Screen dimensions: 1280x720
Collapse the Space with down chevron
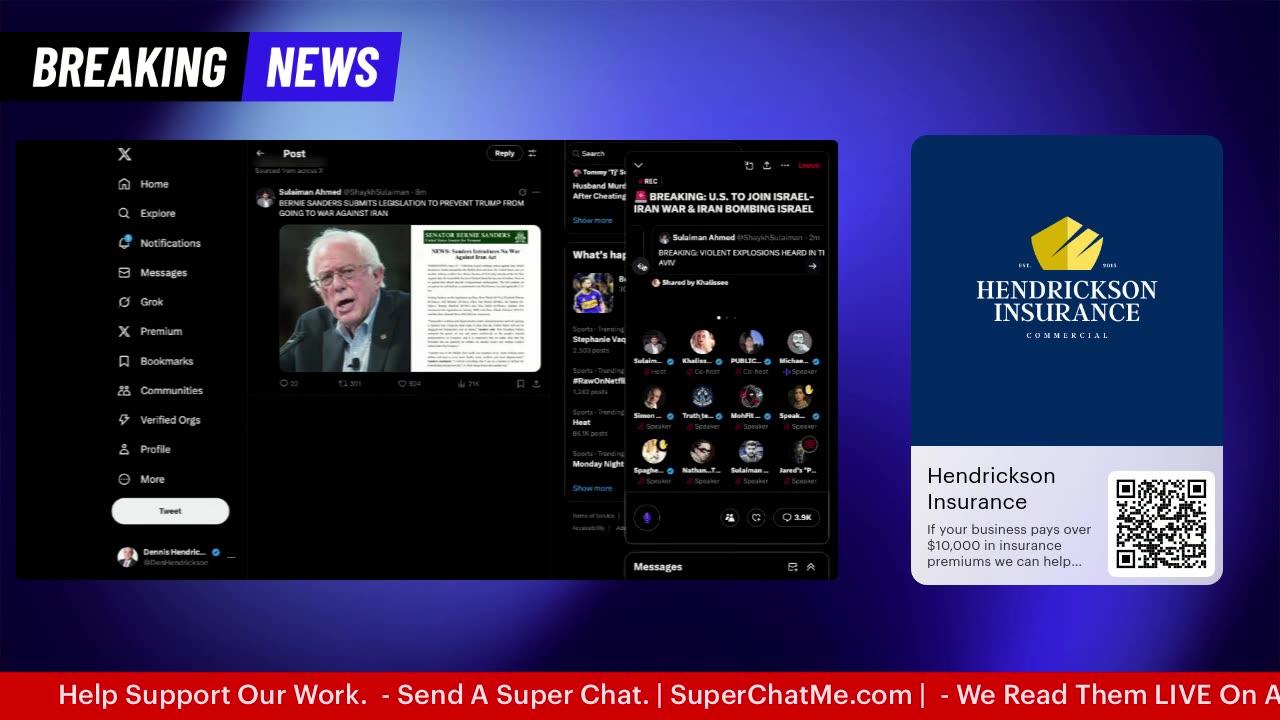(x=638, y=165)
